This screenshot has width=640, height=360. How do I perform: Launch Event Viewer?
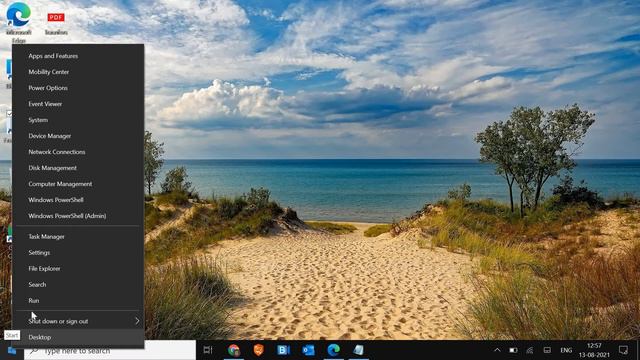pyautogui.click(x=78, y=104)
